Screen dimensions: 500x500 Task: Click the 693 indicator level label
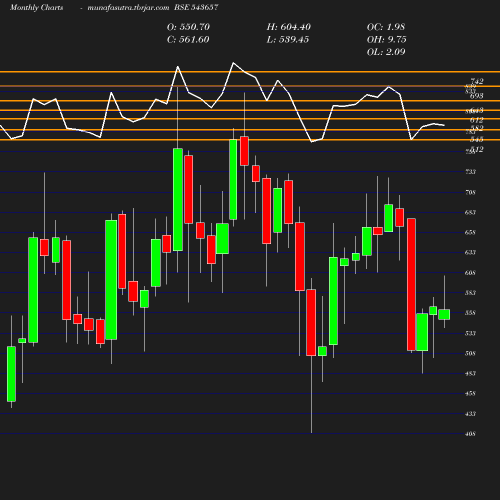pyautogui.click(x=477, y=96)
